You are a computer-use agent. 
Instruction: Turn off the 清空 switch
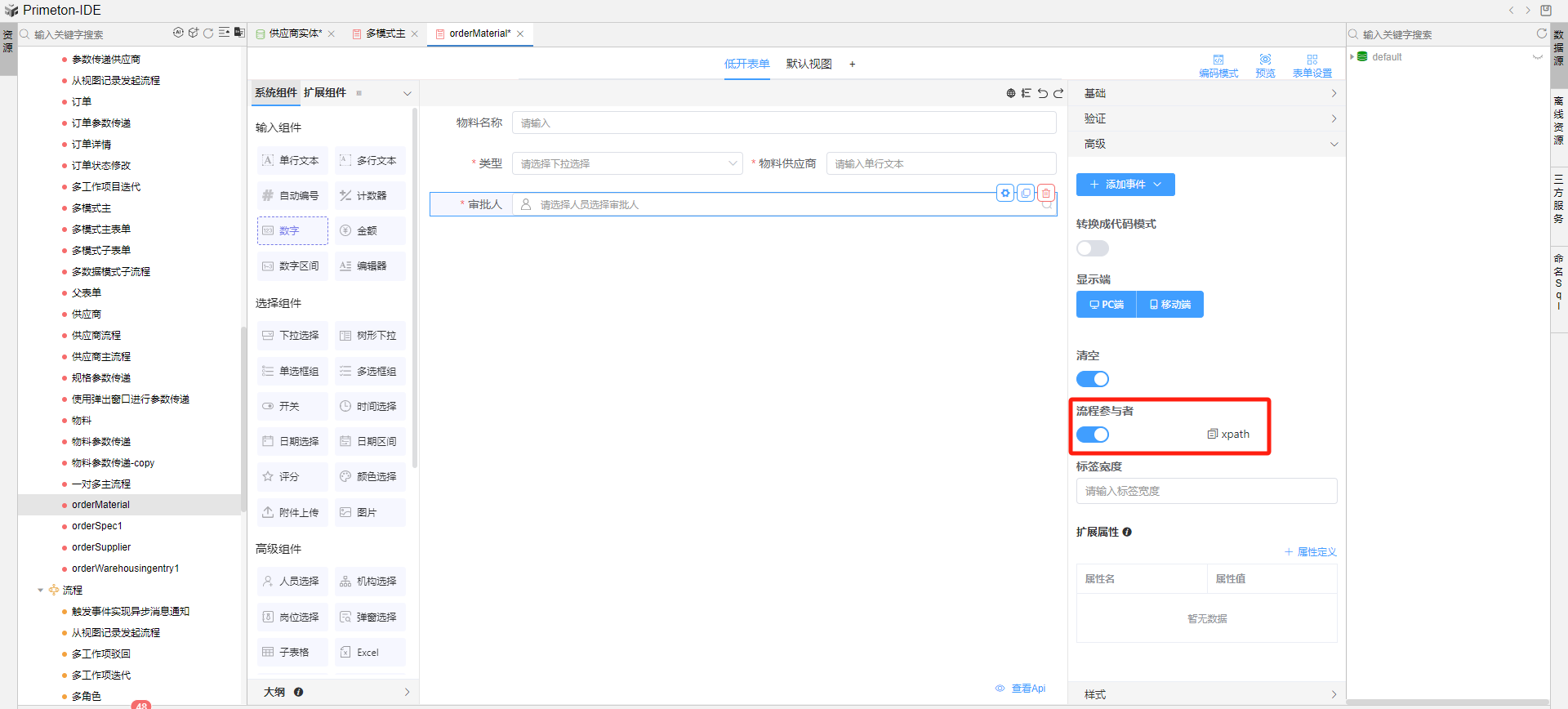[x=1092, y=379]
